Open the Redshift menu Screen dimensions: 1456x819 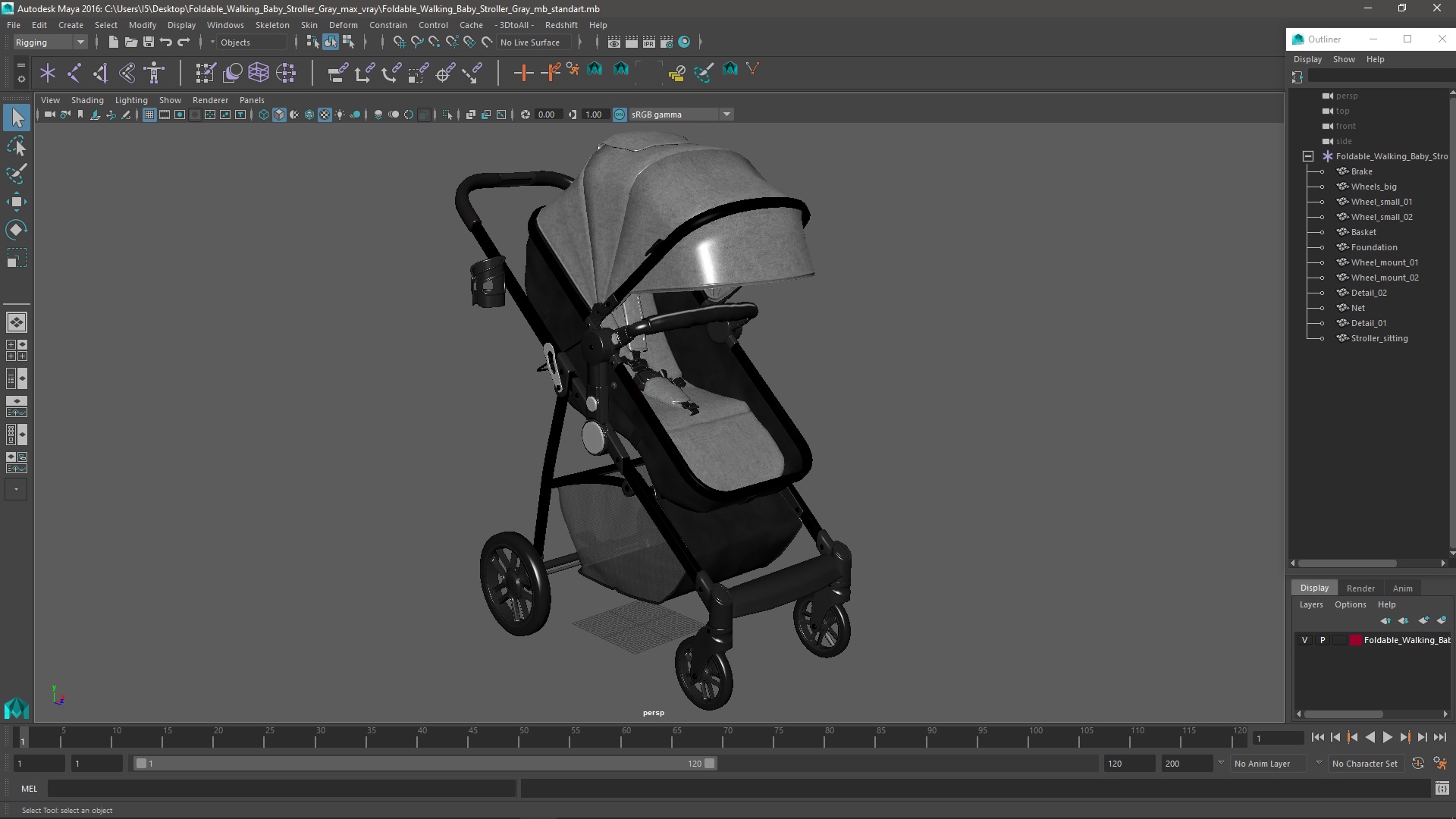click(x=561, y=25)
